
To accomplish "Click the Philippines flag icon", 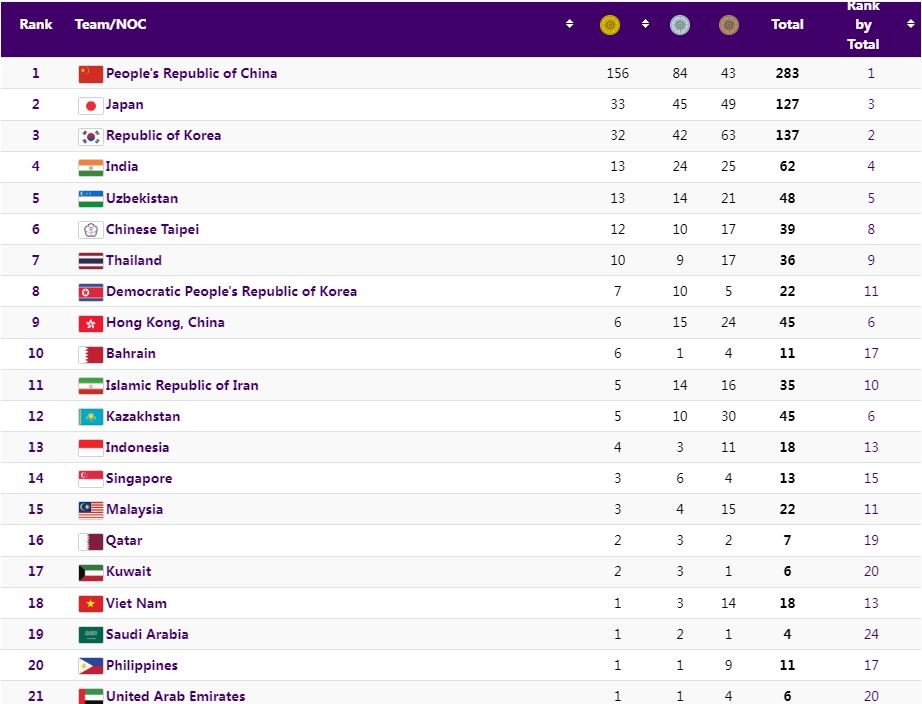I will point(91,666).
